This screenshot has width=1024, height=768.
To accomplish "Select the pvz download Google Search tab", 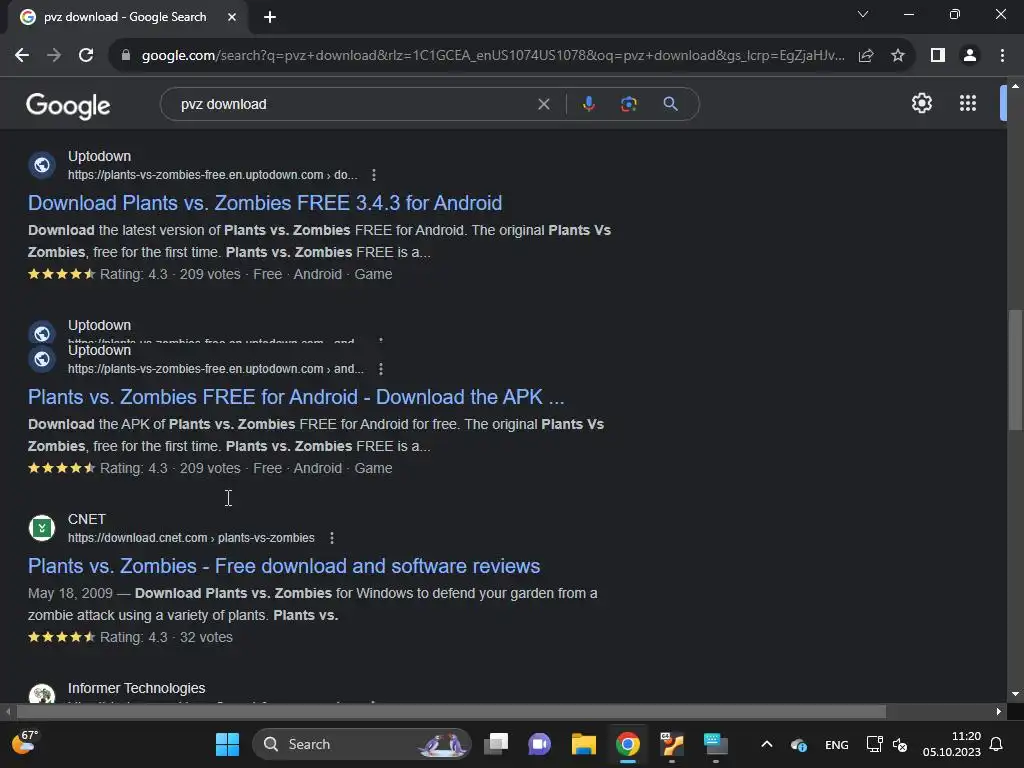I will coord(124,17).
